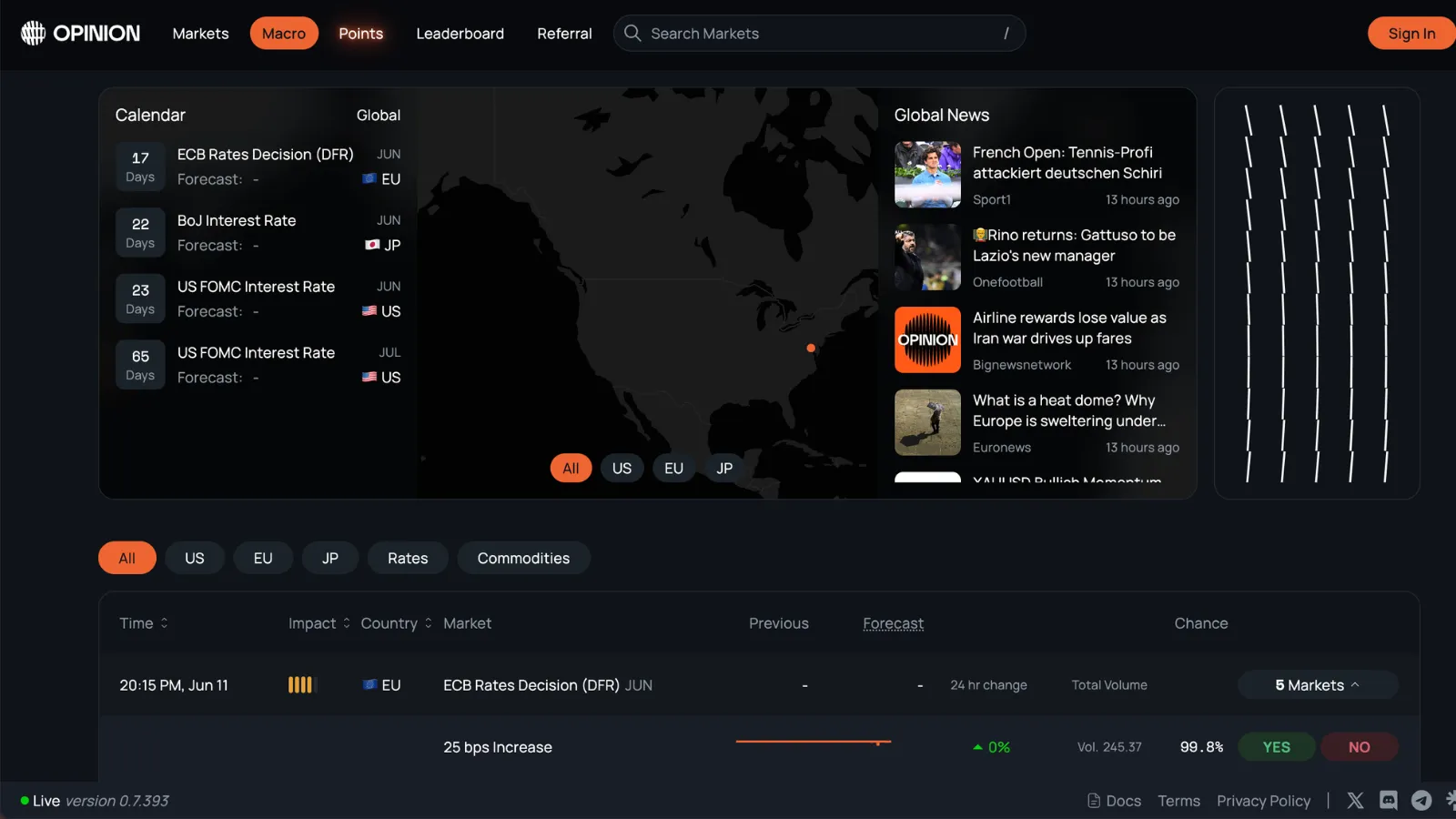Filter the table by Rates
Image resolution: width=1456 pixels, height=819 pixels.
408,558
